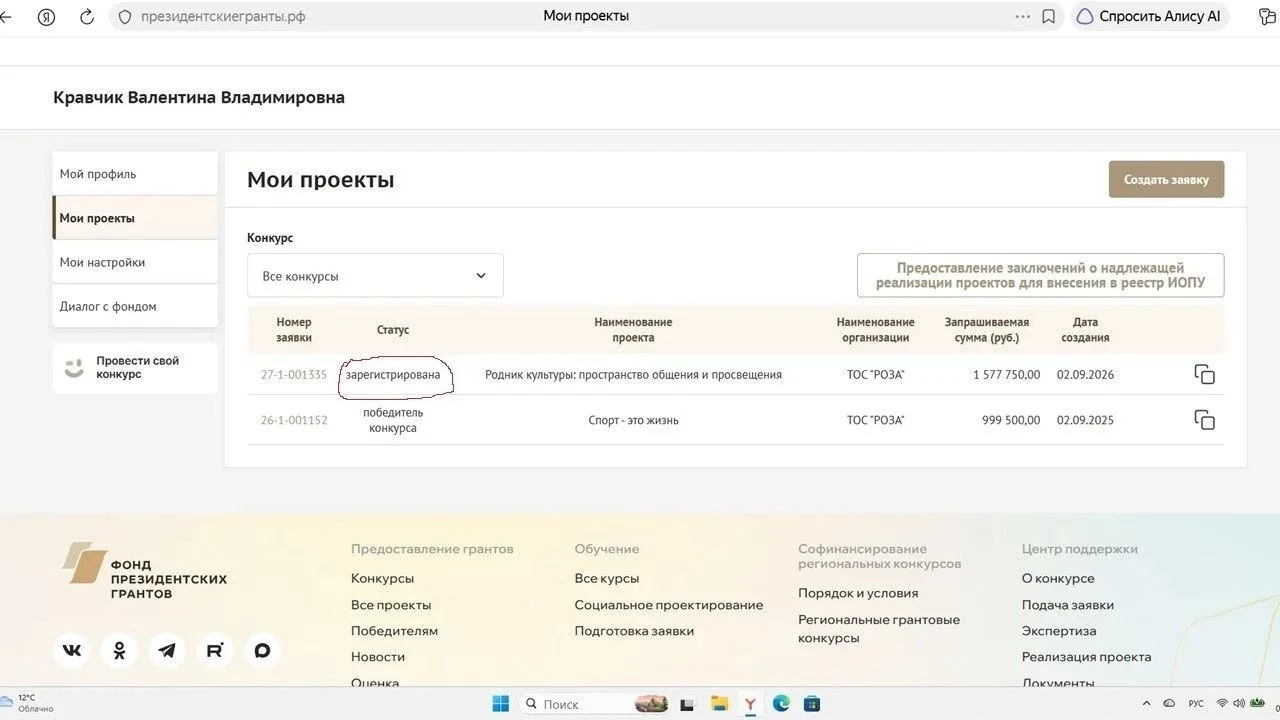The image size is (1280, 720).
Task: Click "Спросить Алису AI" button
Action: [x=1148, y=16]
